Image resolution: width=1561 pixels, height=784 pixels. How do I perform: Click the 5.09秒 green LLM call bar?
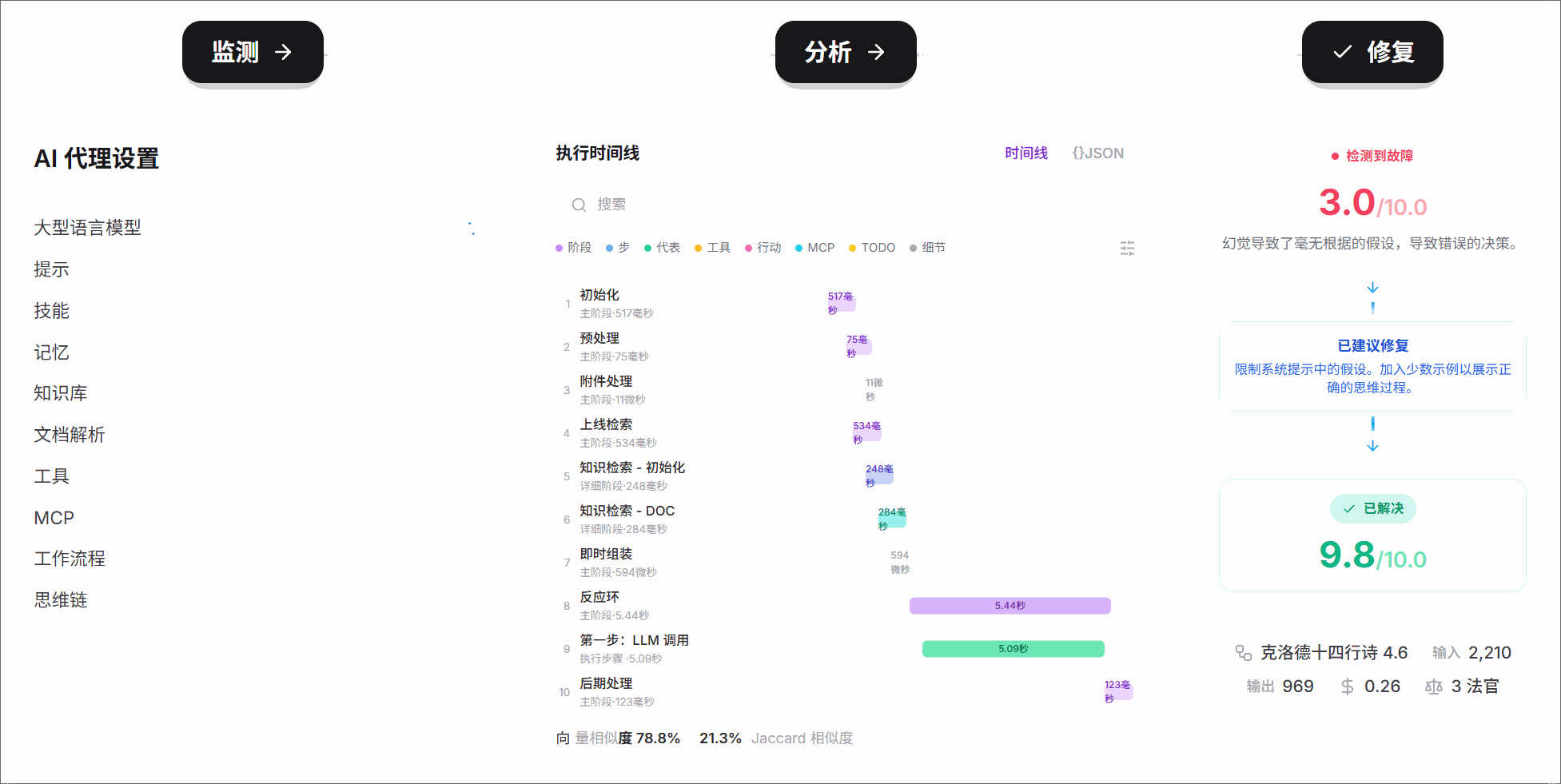1013,649
